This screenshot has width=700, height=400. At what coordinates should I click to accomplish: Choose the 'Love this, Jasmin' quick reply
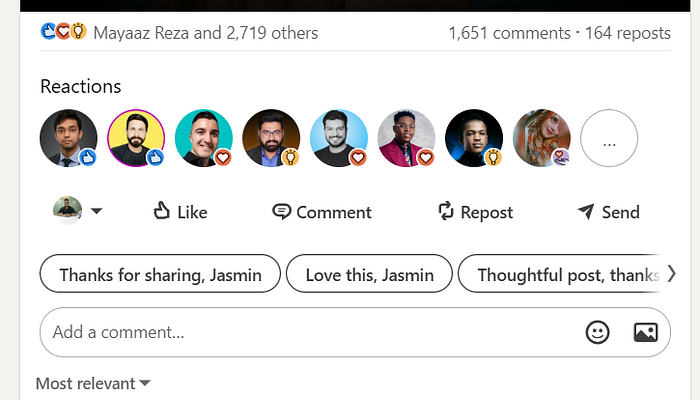(369, 274)
